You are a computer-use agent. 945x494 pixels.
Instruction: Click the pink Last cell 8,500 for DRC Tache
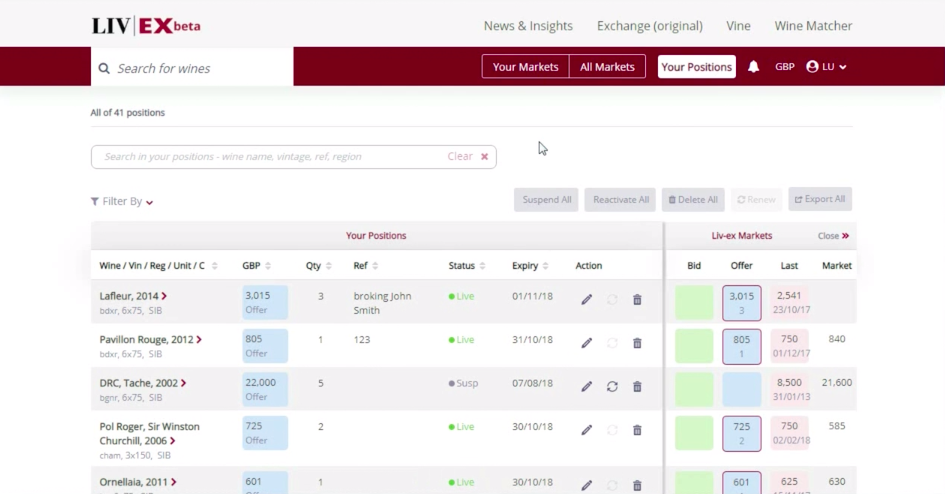790,389
